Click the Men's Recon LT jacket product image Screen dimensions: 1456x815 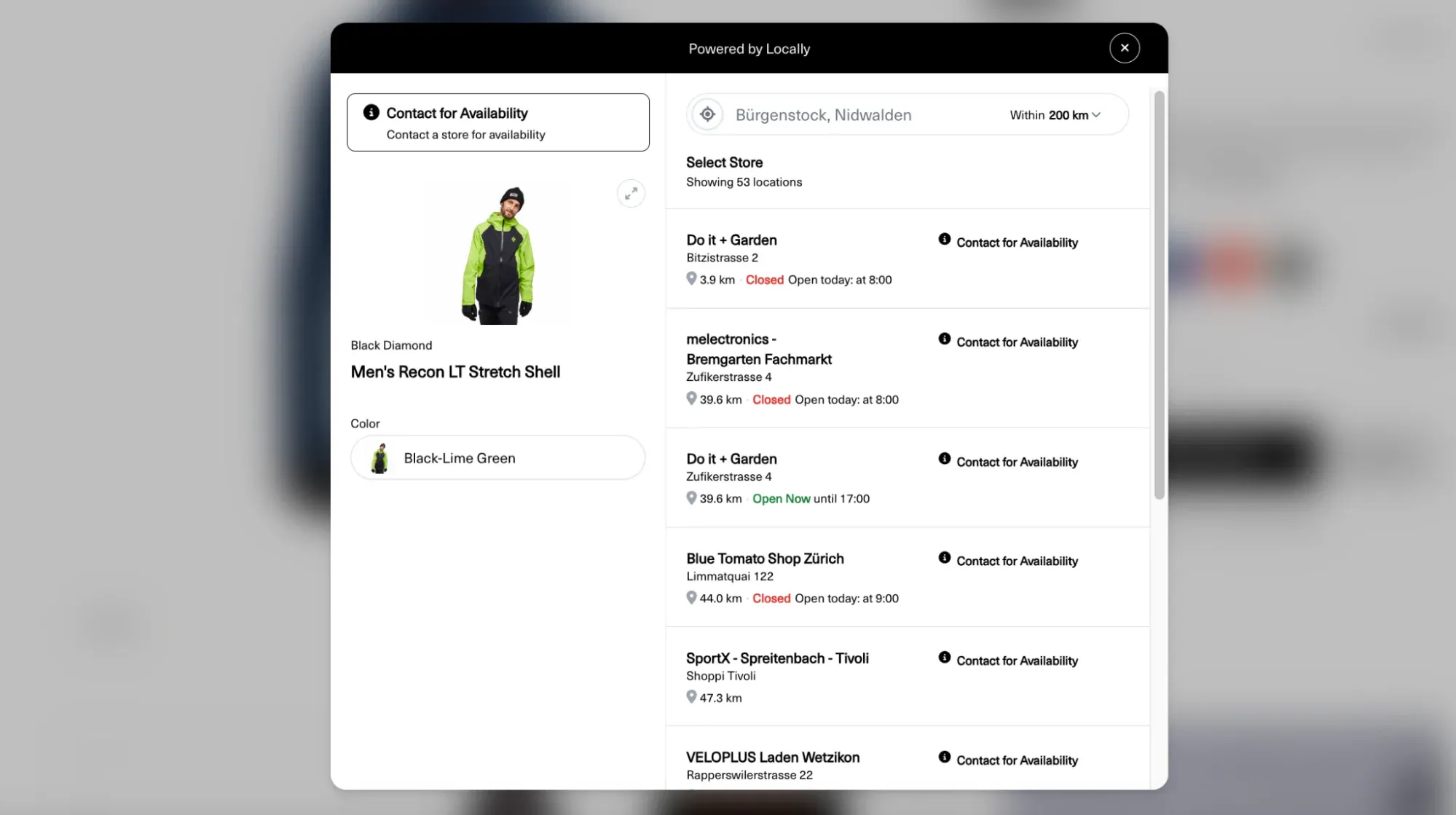pyautogui.click(x=497, y=255)
